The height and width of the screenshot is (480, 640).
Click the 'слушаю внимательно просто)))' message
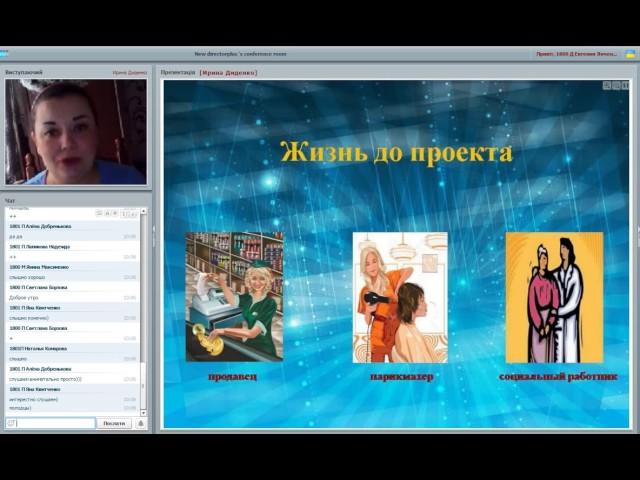tap(45, 379)
